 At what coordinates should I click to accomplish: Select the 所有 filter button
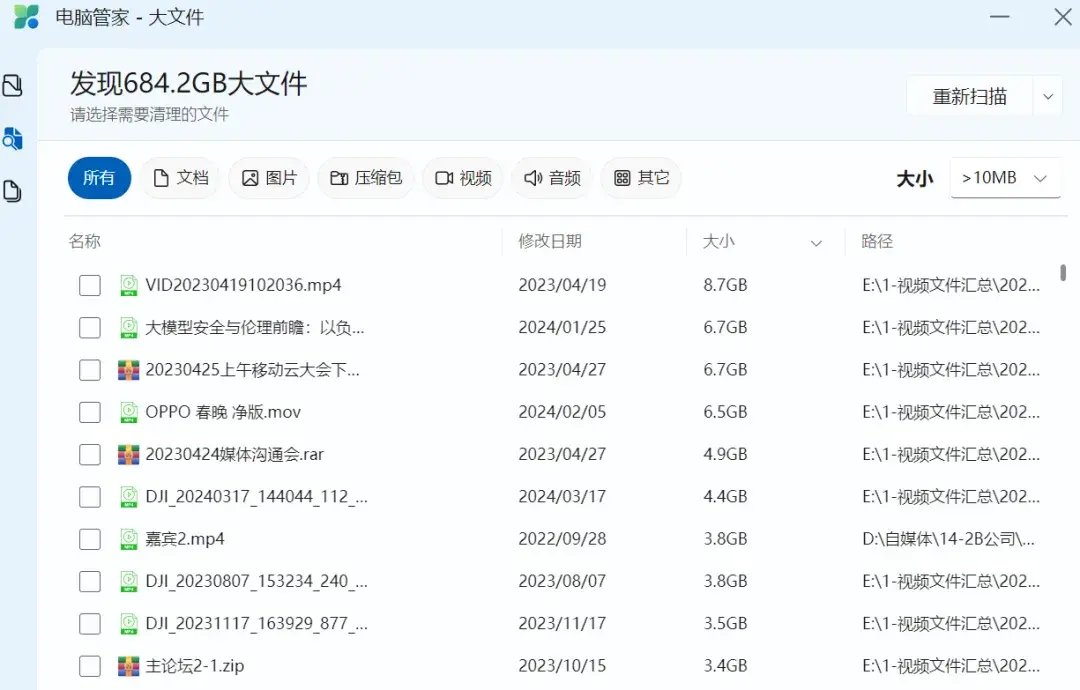(98, 178)
